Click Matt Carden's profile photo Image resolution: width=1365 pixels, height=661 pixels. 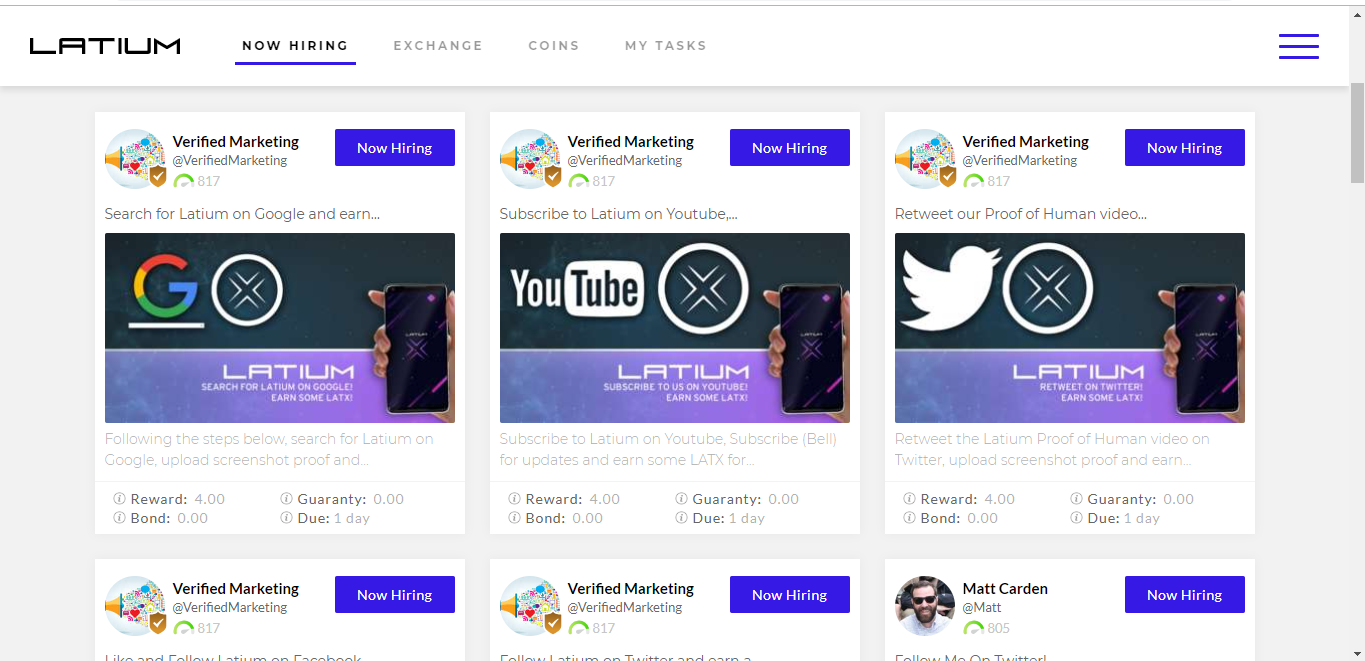click(925, 606)
